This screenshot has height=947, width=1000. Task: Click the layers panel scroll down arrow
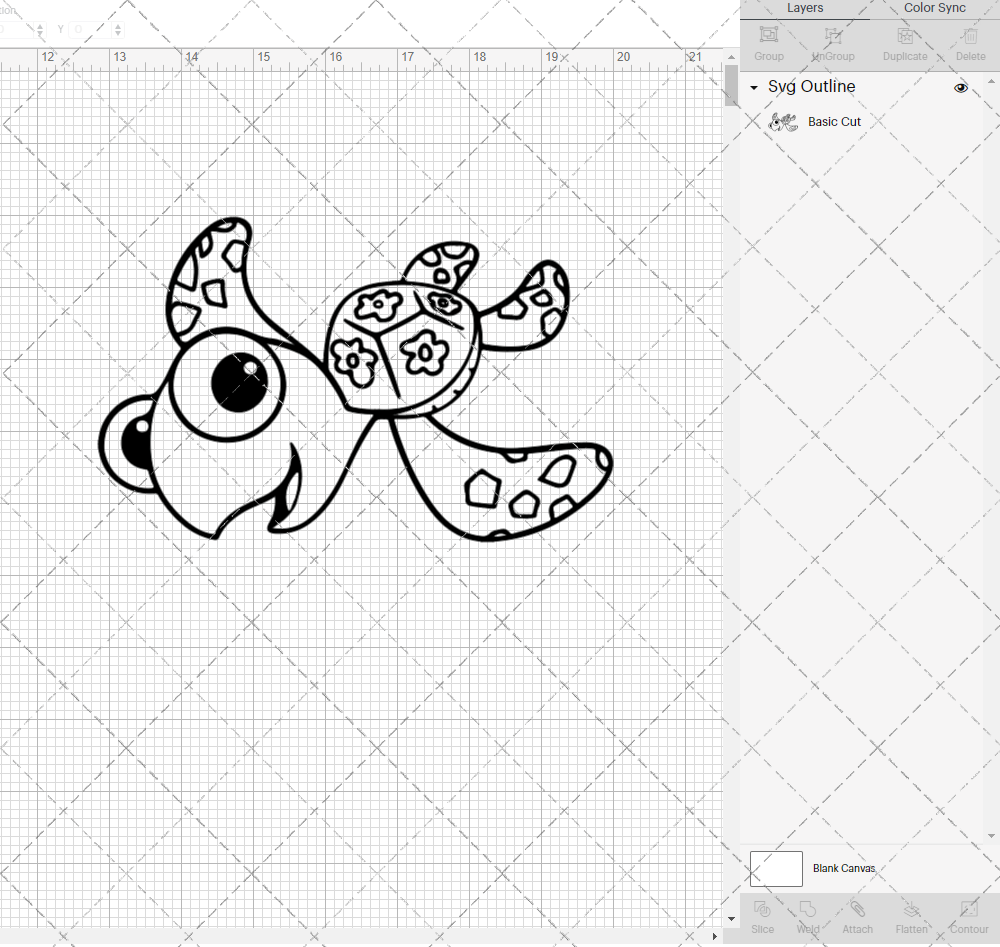(990, 835)
